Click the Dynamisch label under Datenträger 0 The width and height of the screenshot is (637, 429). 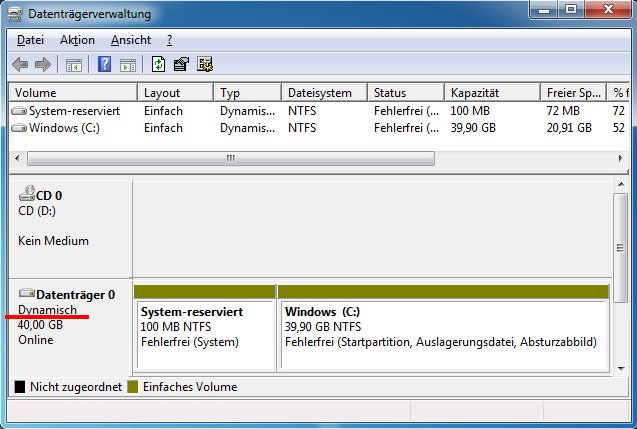tap(47, 310)
